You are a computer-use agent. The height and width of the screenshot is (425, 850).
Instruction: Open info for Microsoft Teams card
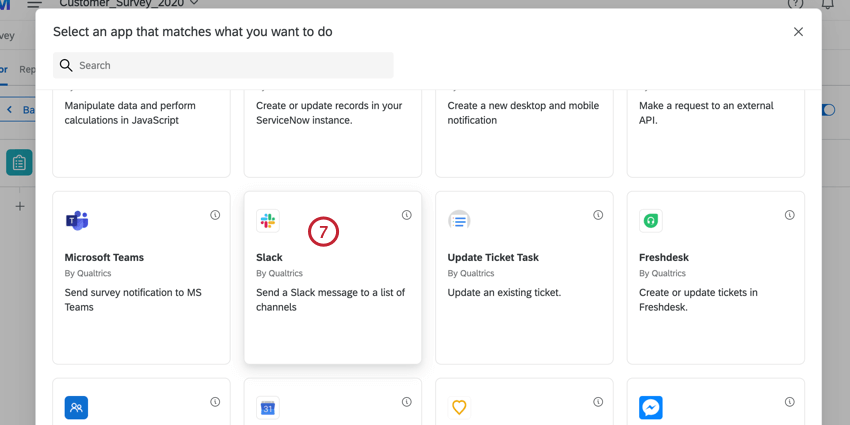point(215,215)
